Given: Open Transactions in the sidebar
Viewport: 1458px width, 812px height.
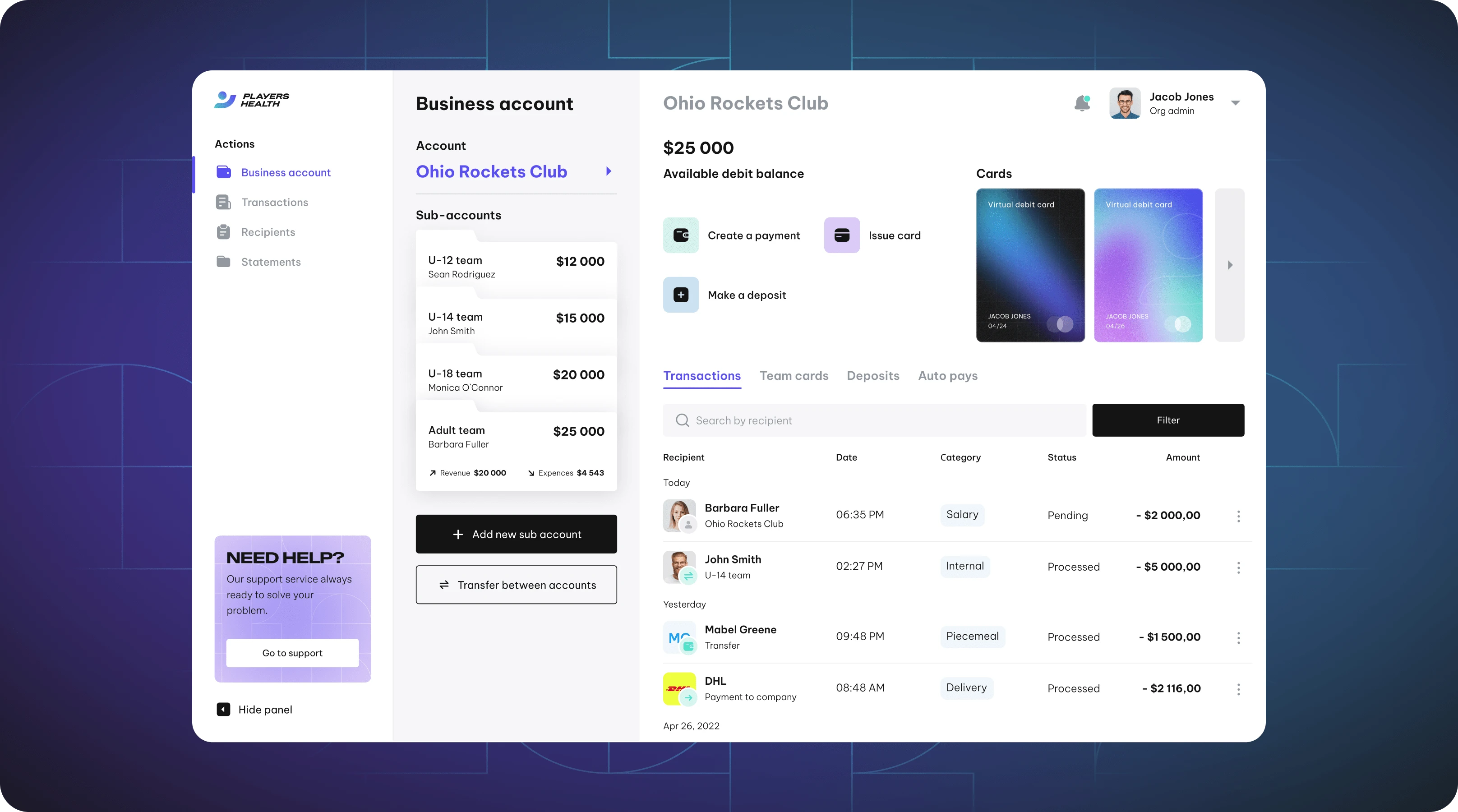Looking at the screenshot, I should pos(274,203).
